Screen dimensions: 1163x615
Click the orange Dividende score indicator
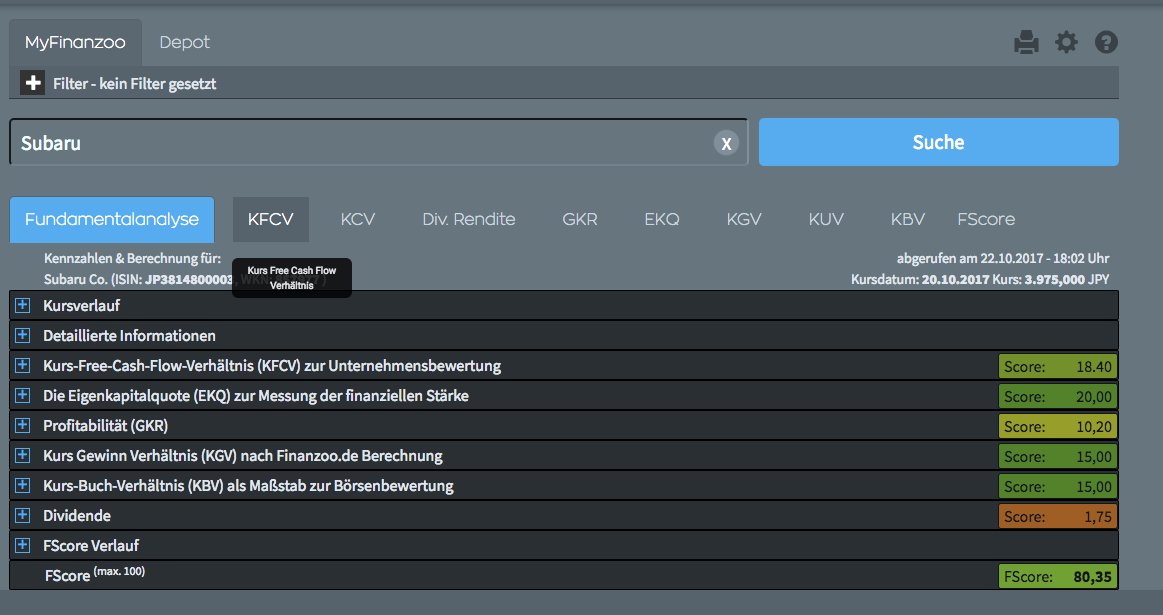coord(1057,515)
